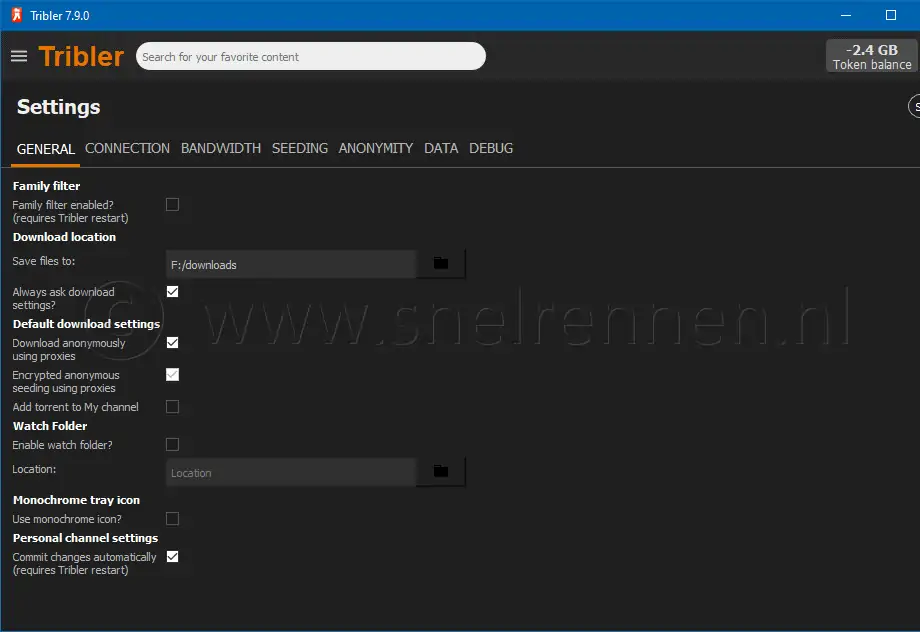
Task: Toggle Encrypted anonymous seeding using proxies
Action: (x=172, y=374)
